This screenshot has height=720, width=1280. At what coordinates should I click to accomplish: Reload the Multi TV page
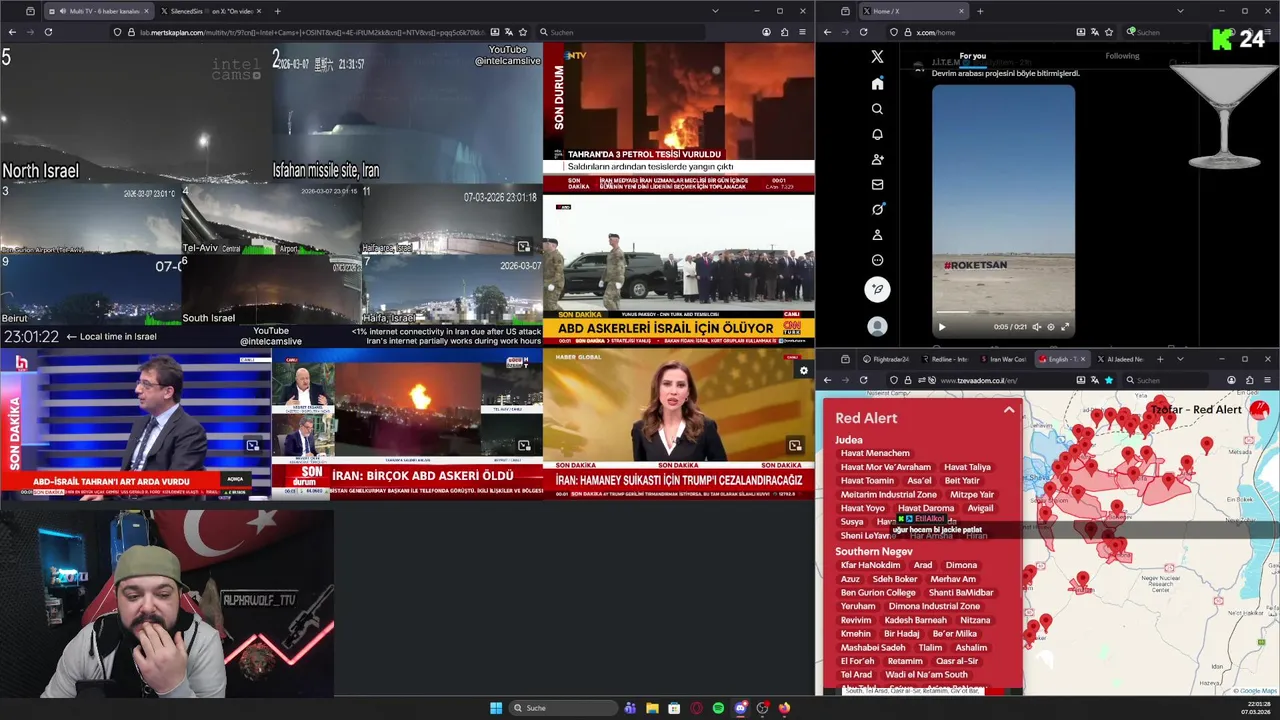48,32
